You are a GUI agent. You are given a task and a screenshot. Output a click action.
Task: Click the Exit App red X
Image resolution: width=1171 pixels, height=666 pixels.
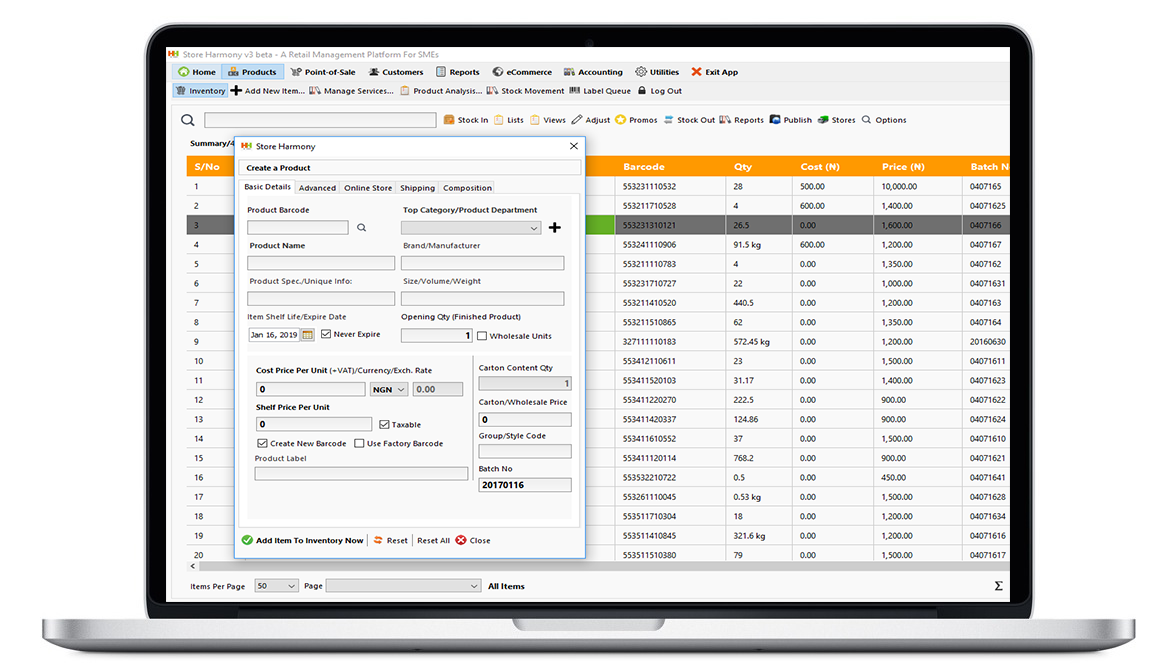696,72
